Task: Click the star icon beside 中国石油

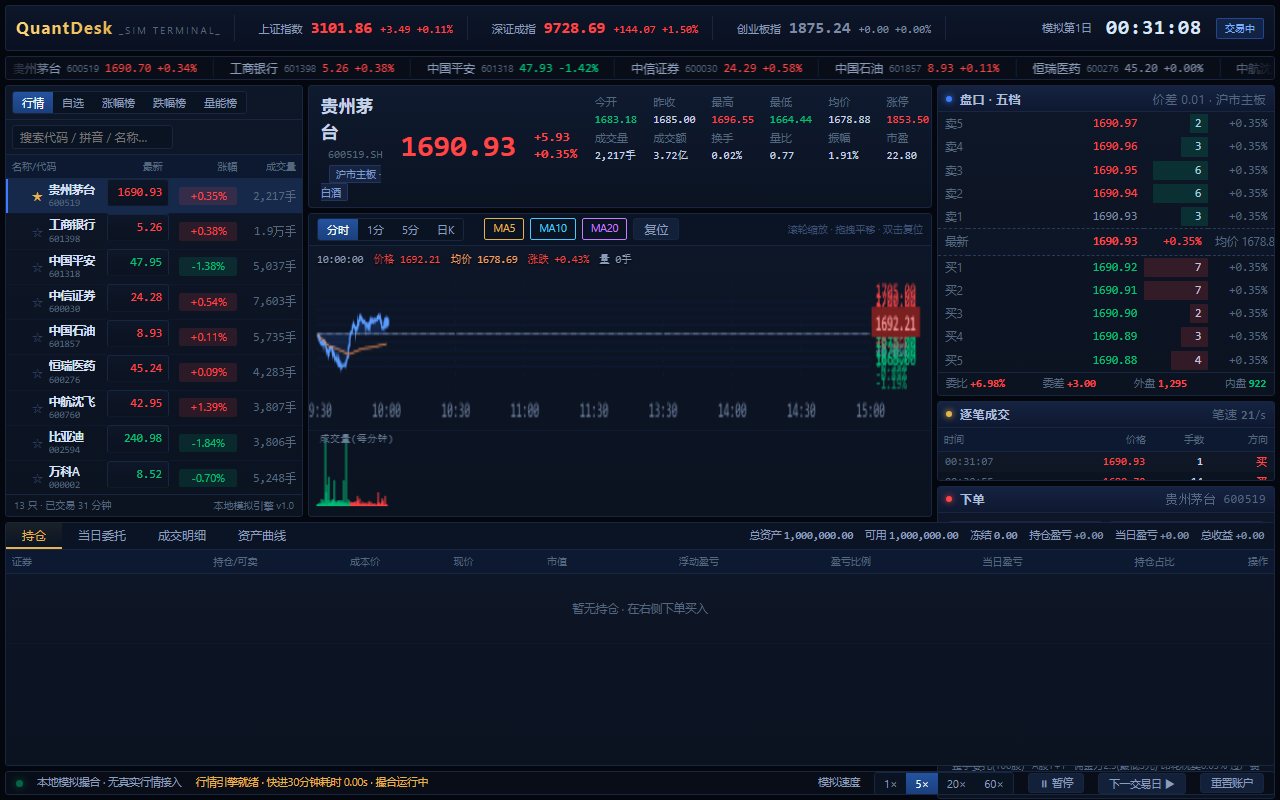Action: pyautogui.click(x=37, y=336)
